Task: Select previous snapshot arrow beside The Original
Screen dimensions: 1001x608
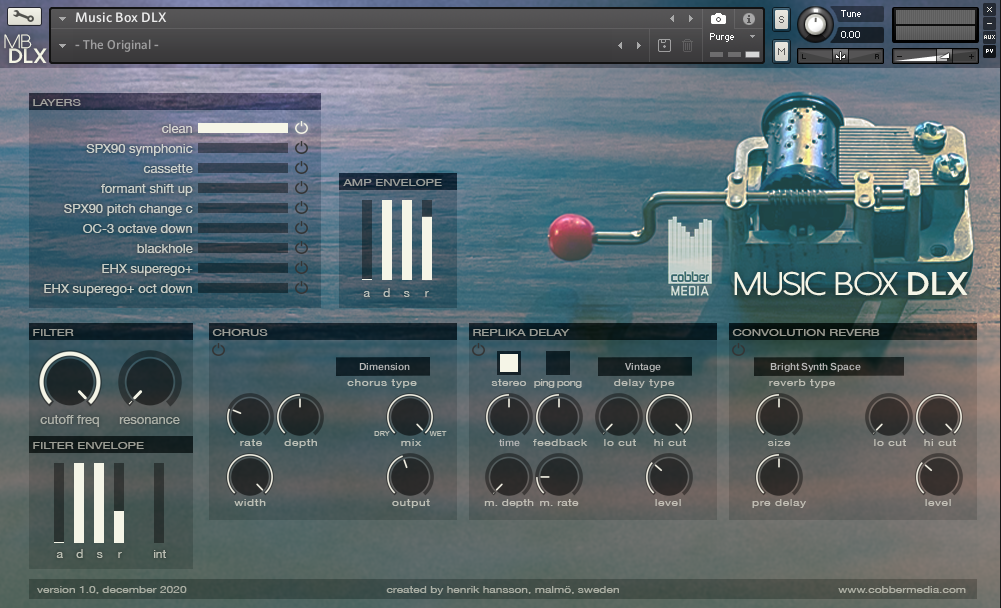Action: coord(620,45)
